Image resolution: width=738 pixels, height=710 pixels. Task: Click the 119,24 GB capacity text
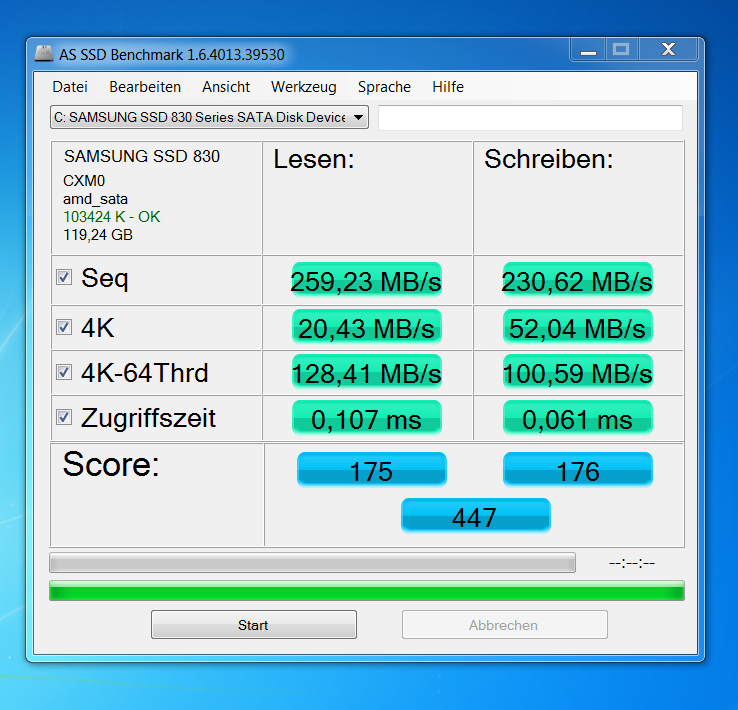(x=98, y=234)
